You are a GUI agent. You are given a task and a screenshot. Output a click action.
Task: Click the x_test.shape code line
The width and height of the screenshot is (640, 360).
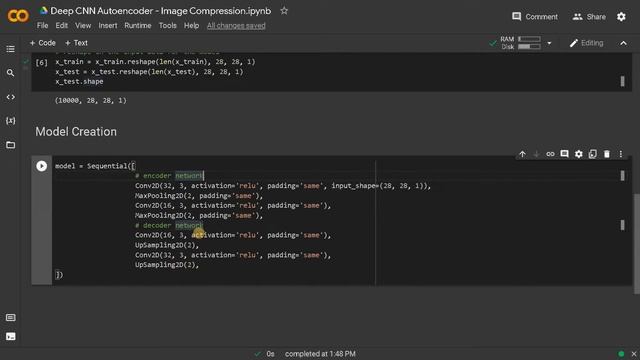pos(79,82)
